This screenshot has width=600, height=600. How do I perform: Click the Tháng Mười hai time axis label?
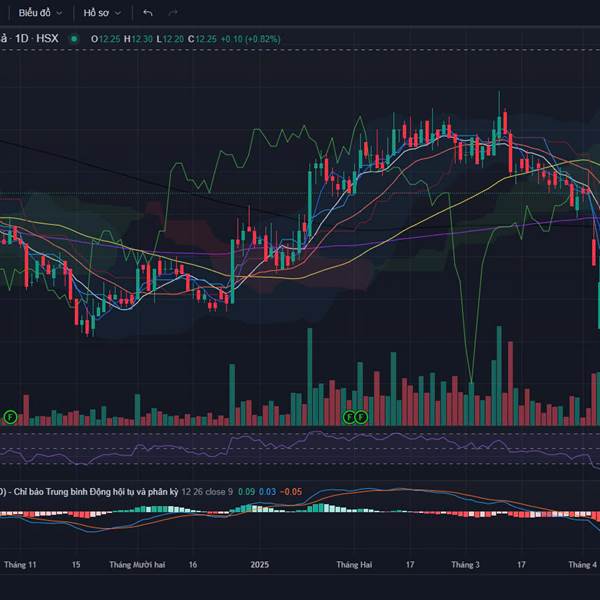pos(137,565)
